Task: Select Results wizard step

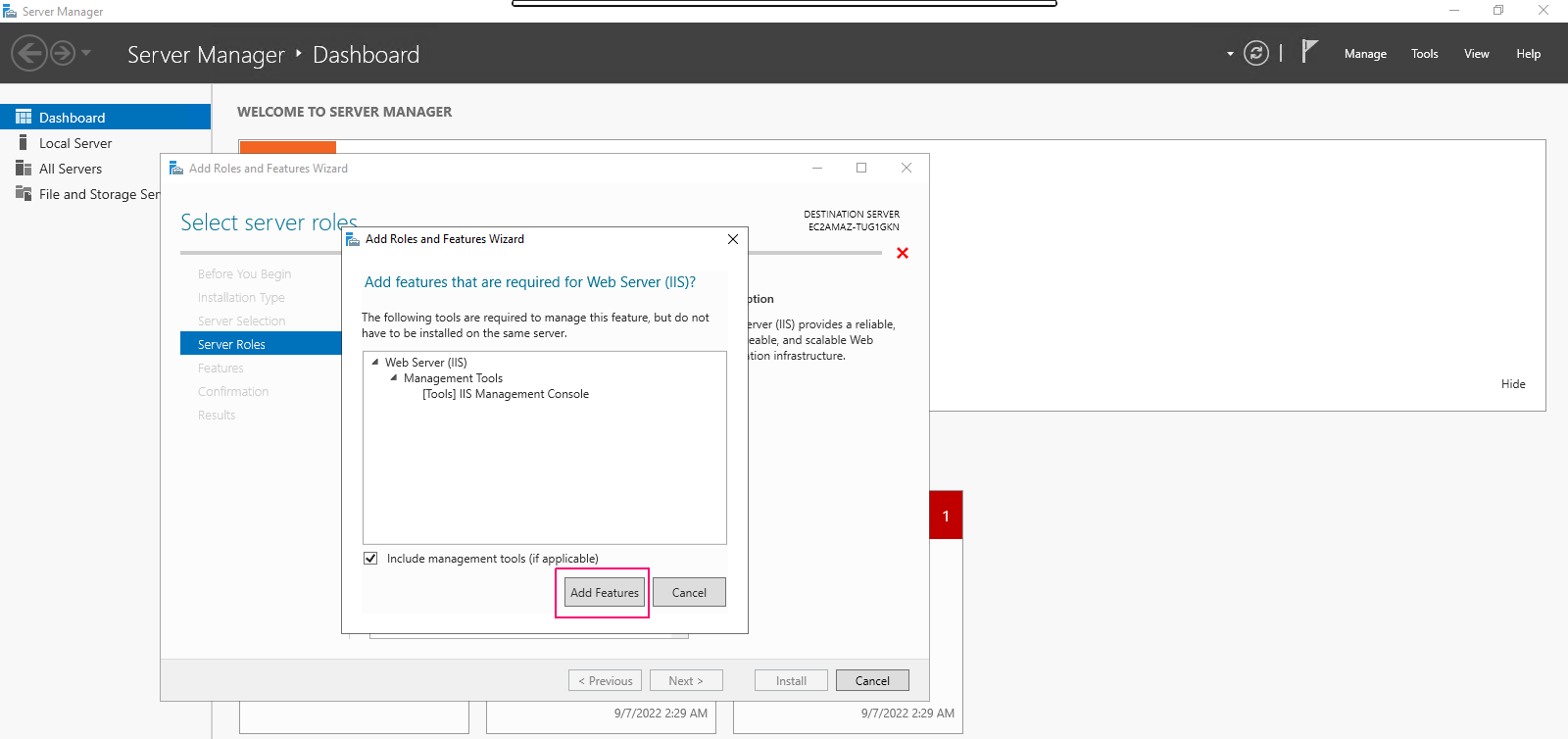Action: click(217, 416)
